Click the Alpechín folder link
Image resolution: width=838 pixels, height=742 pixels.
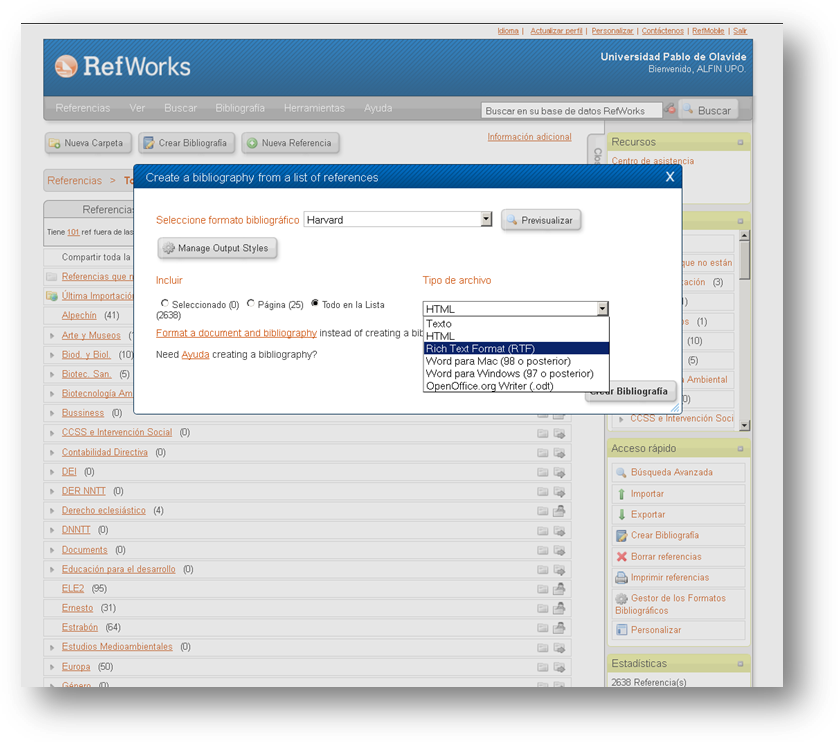click(x=79, y=315)
